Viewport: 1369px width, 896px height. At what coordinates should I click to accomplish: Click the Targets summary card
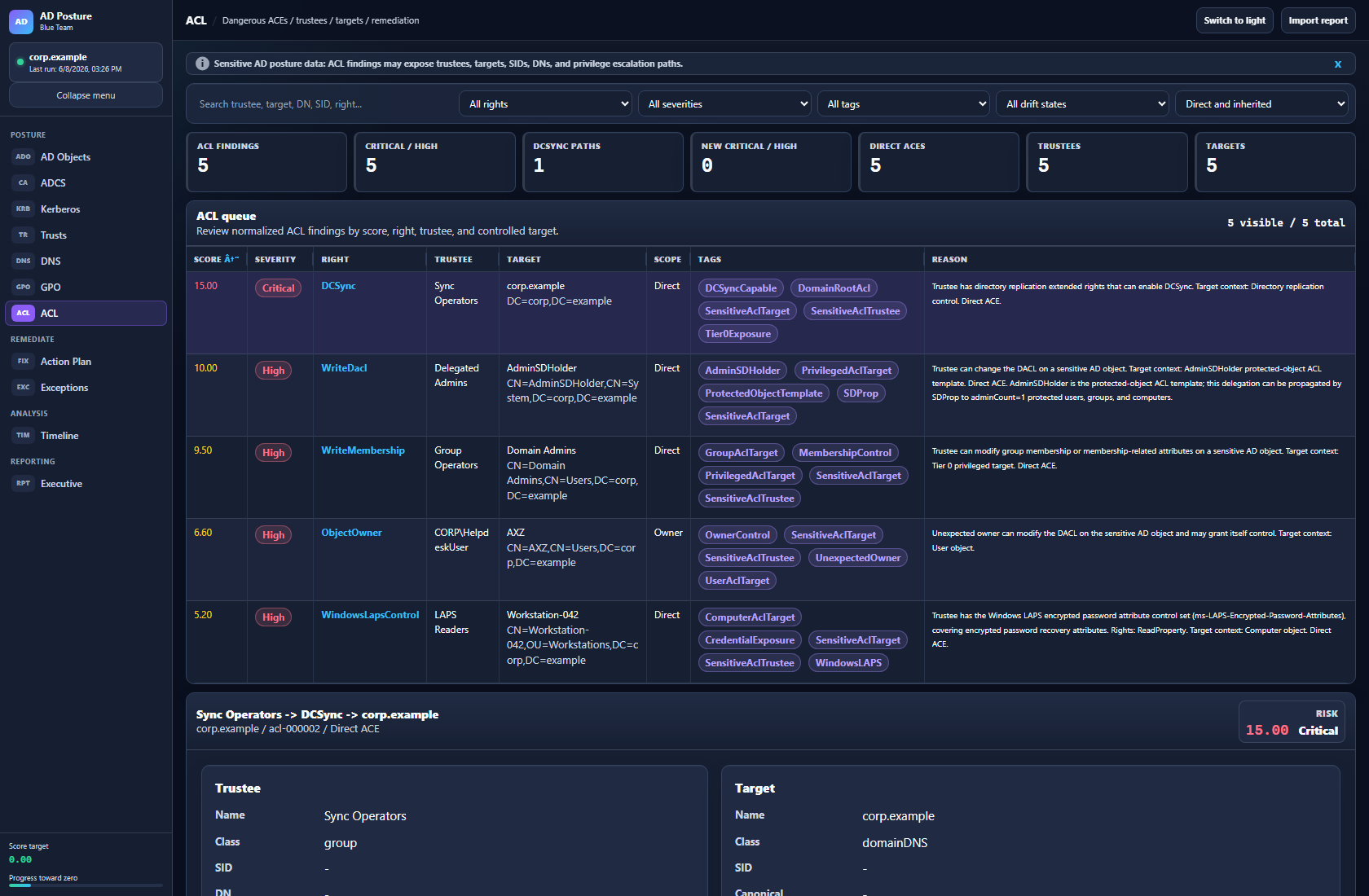1275,162
